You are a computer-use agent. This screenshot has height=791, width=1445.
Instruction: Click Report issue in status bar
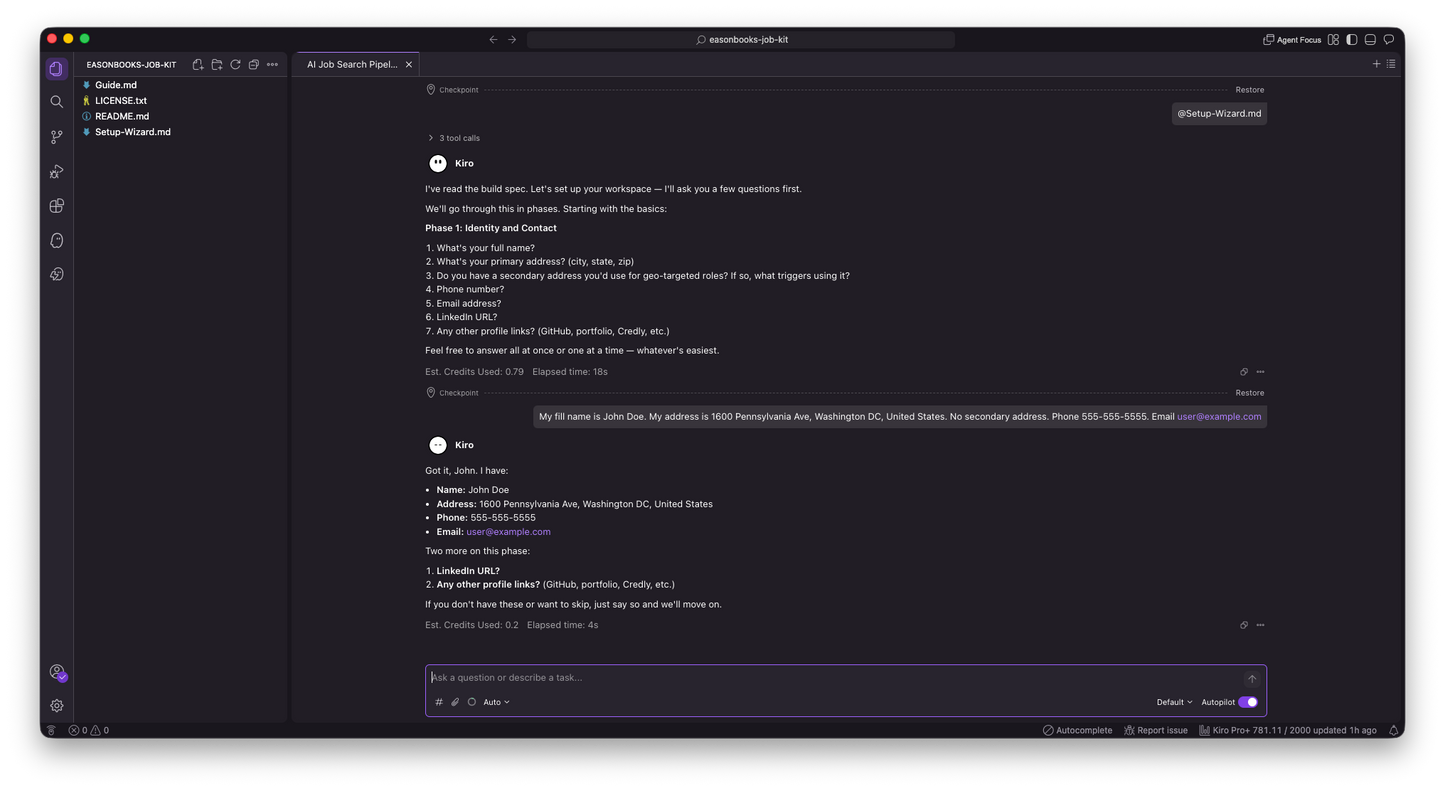coord(1155,731)
